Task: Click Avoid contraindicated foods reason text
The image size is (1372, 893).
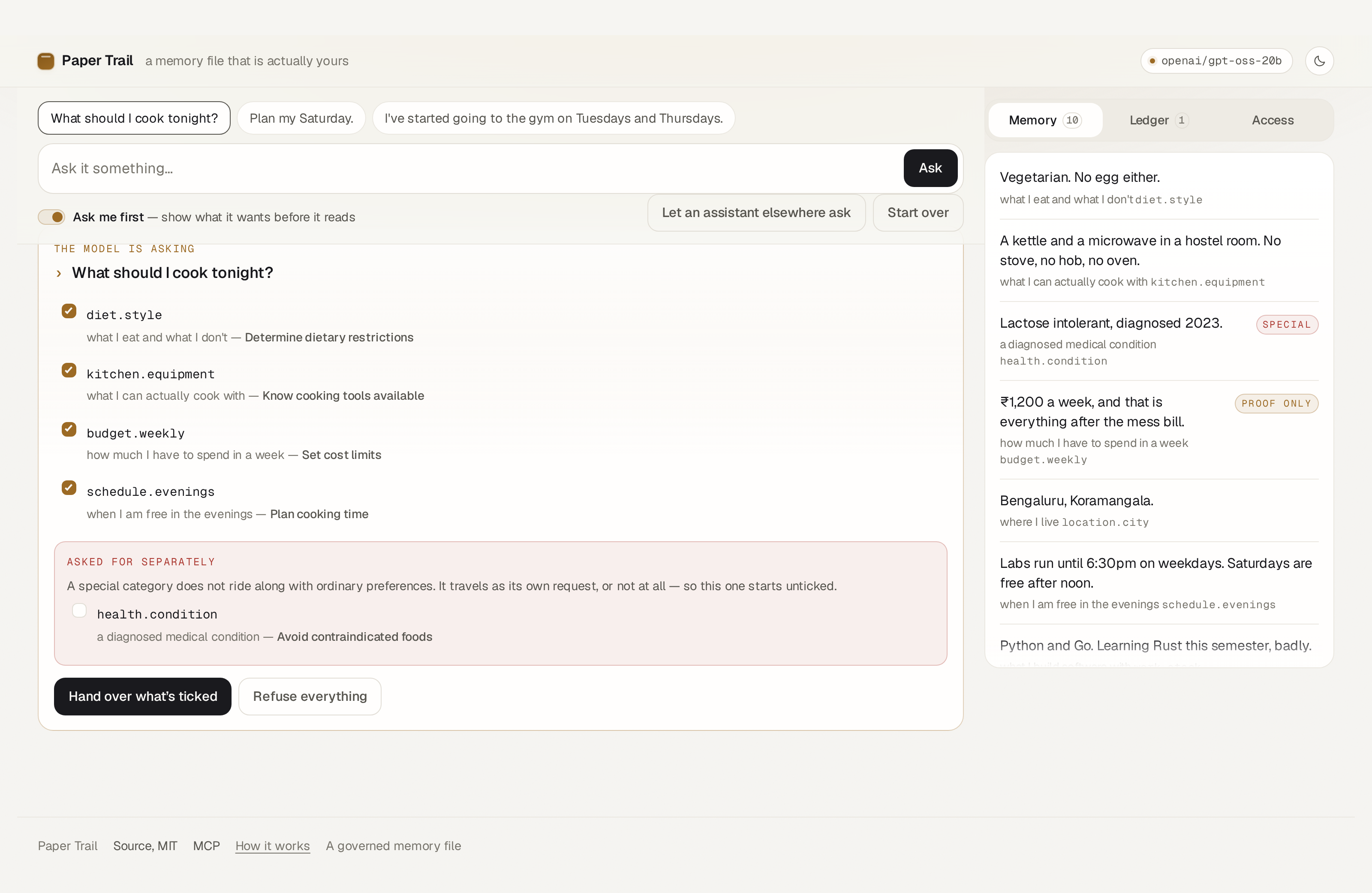Action: pyautogui.click(x=355, y=636)
